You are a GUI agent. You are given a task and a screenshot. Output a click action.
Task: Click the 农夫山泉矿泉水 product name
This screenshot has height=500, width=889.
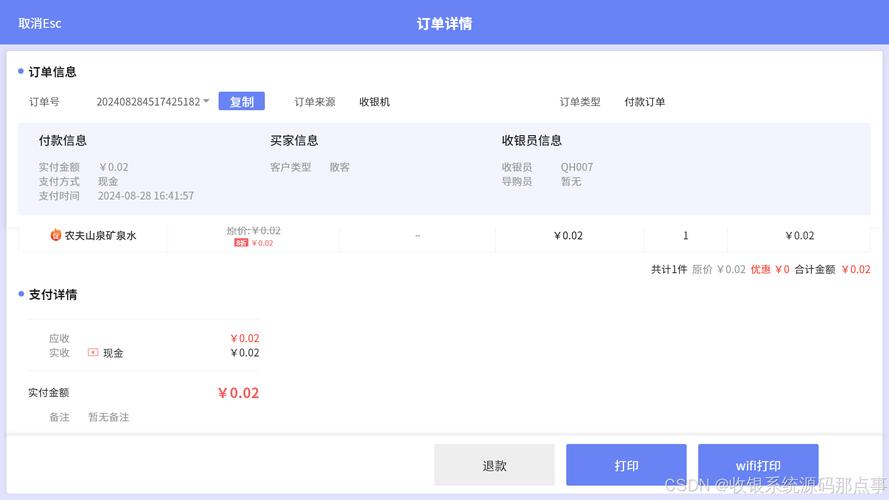100,236
